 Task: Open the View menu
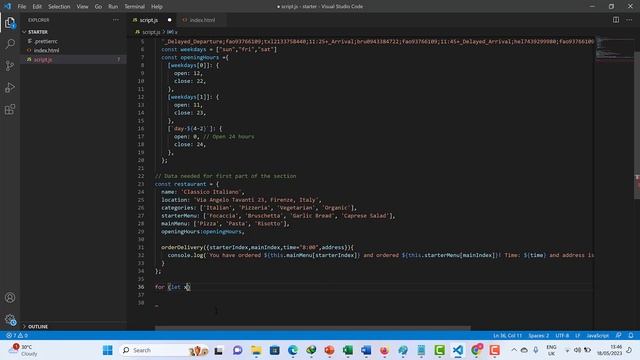pyautogui.click(x=82, y=7)
